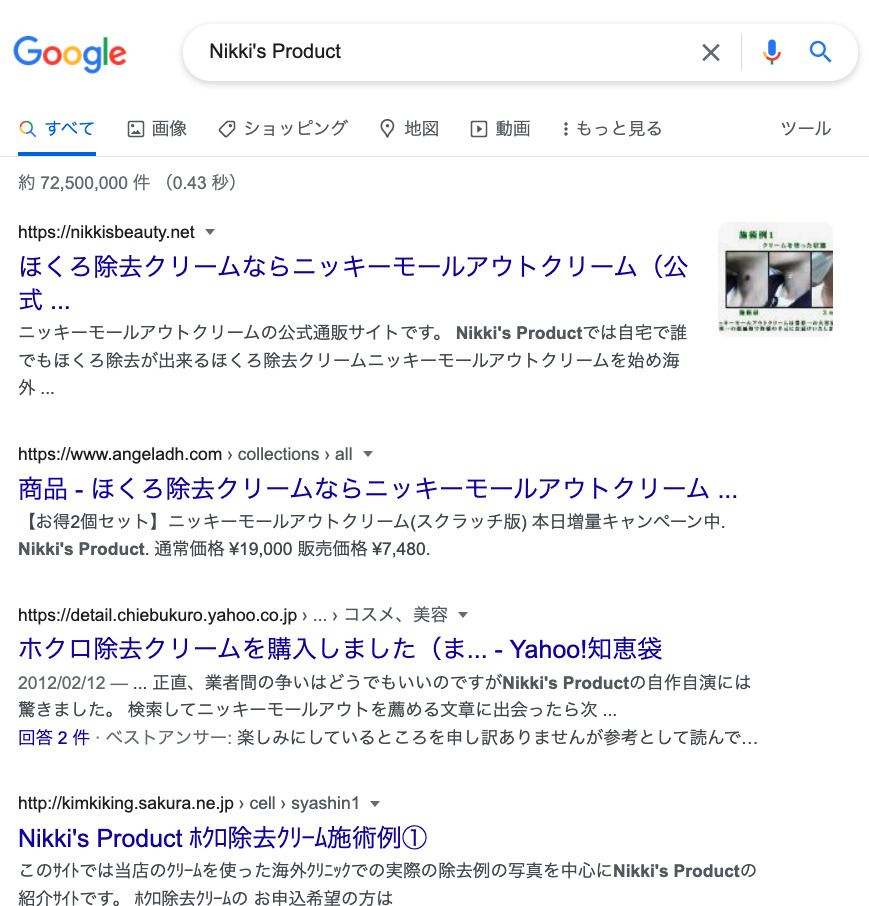Click the Google logo
This screenshot has height=906, width=869.
coord(70,54)
